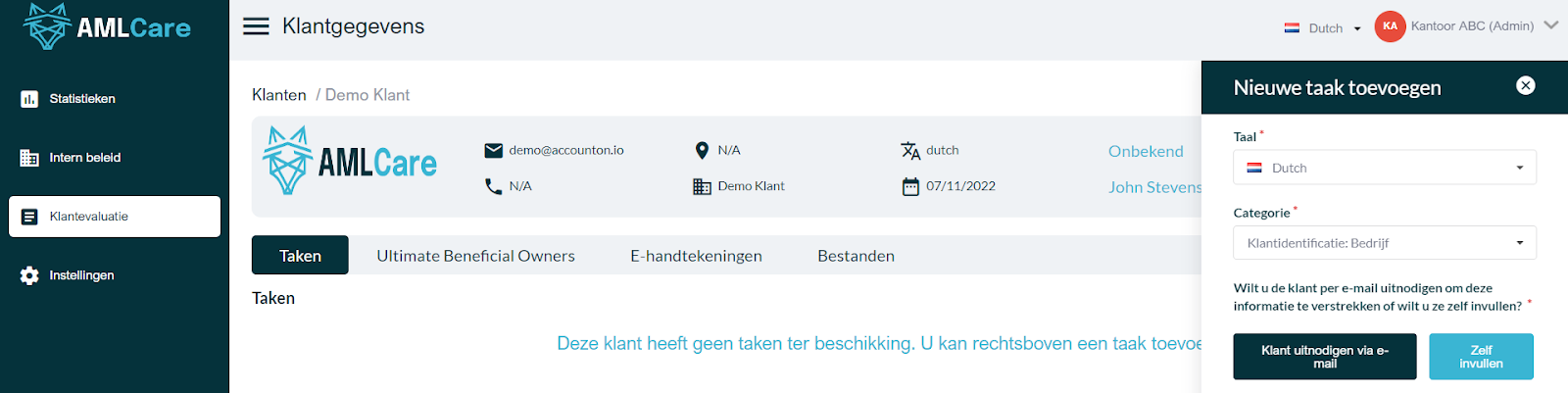
Task: Click the KA user avatar
Action: [x=1390, y=26]
